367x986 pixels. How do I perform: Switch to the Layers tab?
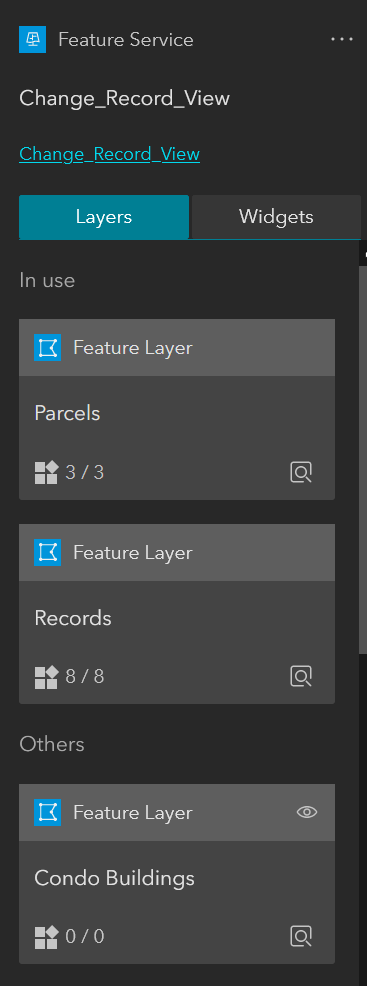tap(104, 217)
